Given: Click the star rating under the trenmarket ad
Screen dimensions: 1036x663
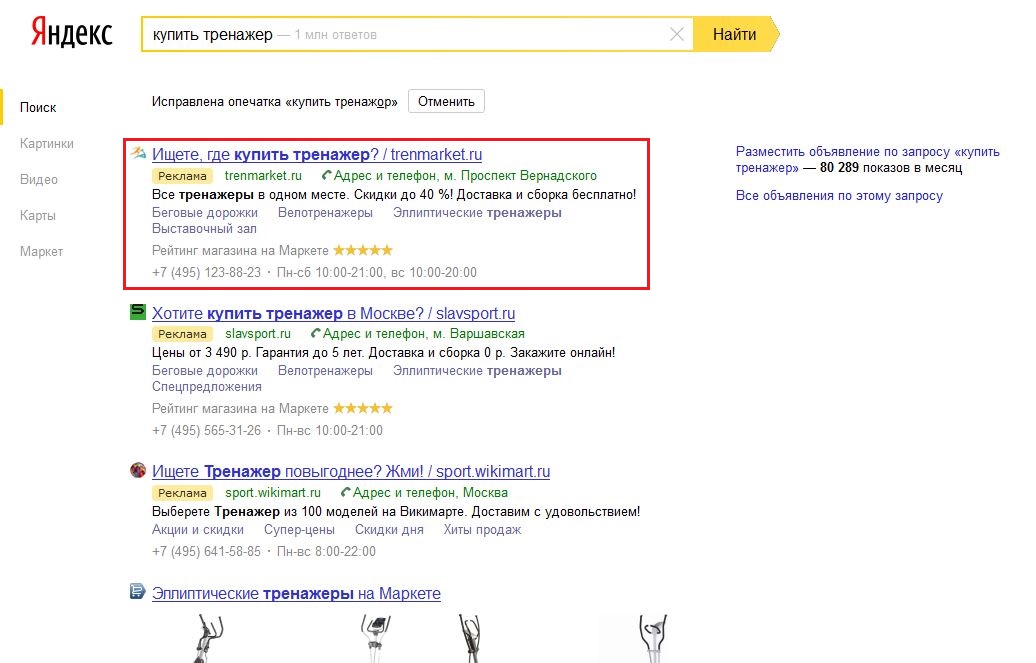Looking at the screenshot, I should click(x=363, y=250).
